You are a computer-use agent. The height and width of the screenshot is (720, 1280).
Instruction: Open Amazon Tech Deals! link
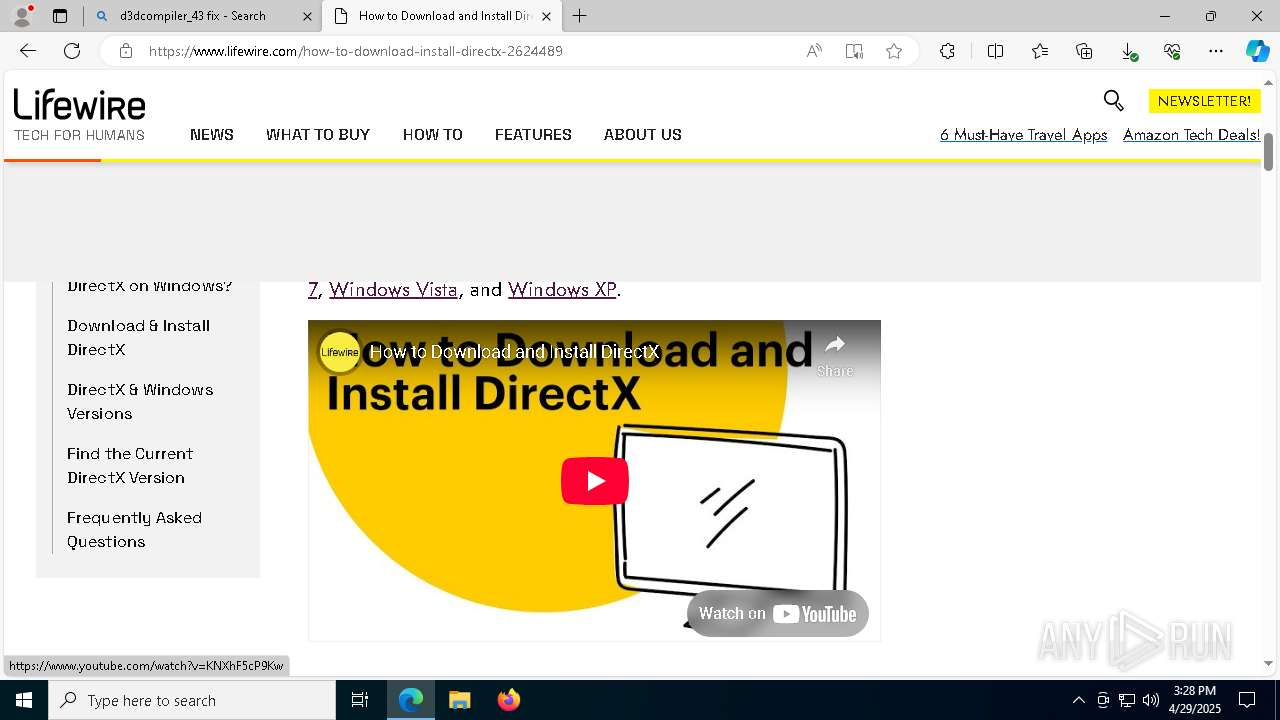[1191, 134]
